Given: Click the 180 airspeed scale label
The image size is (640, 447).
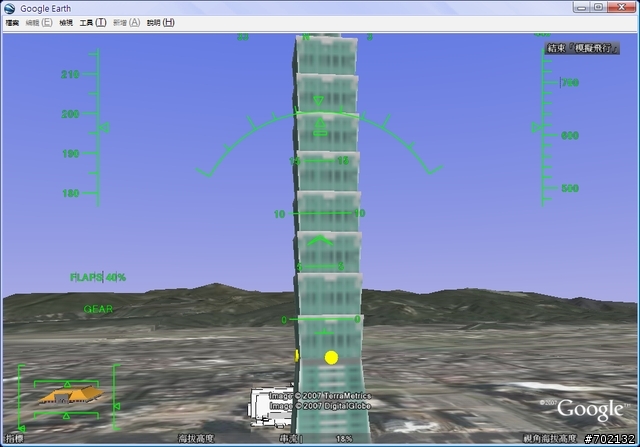Looking at the screenshot, I should coord(70,193).
